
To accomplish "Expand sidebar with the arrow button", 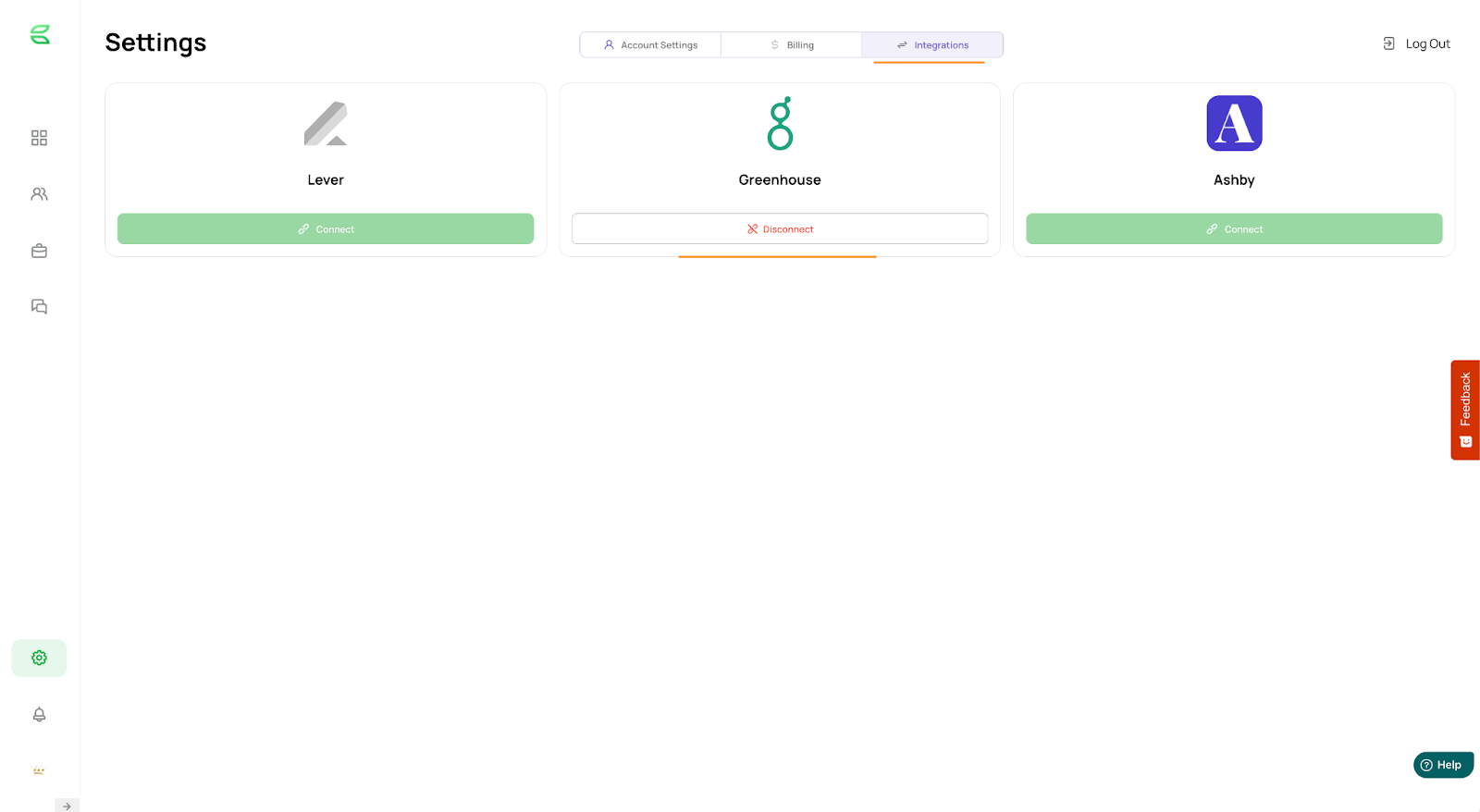I will [x=67, y=806].
